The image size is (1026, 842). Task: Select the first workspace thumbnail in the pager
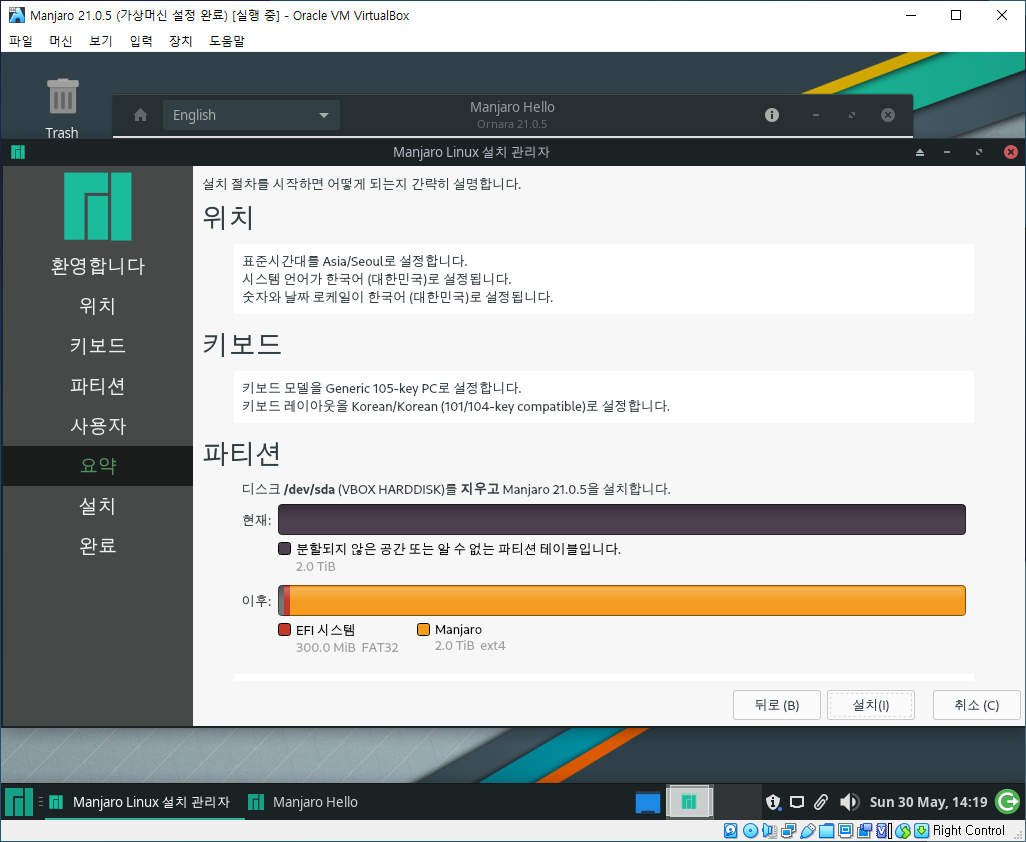click(x=689, y=802)
